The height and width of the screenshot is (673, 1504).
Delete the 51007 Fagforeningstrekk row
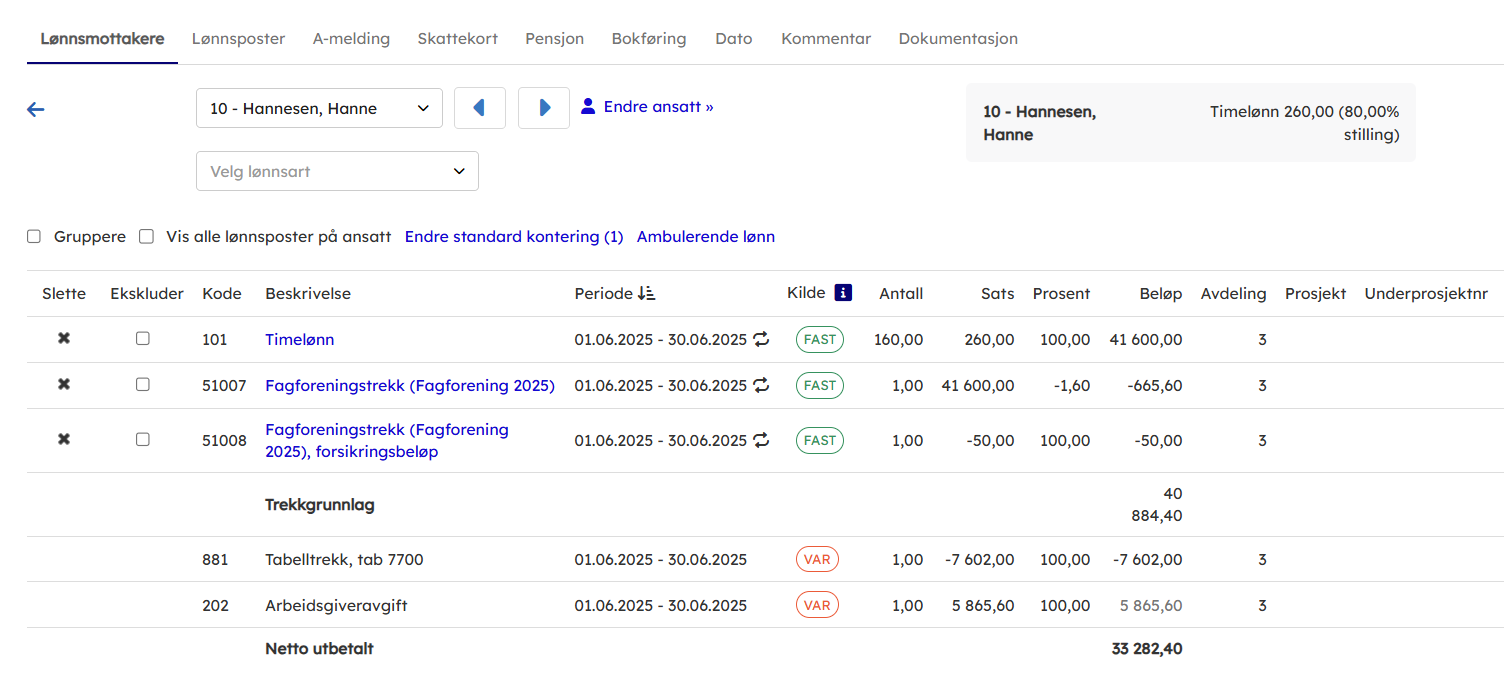coord(64,385)
